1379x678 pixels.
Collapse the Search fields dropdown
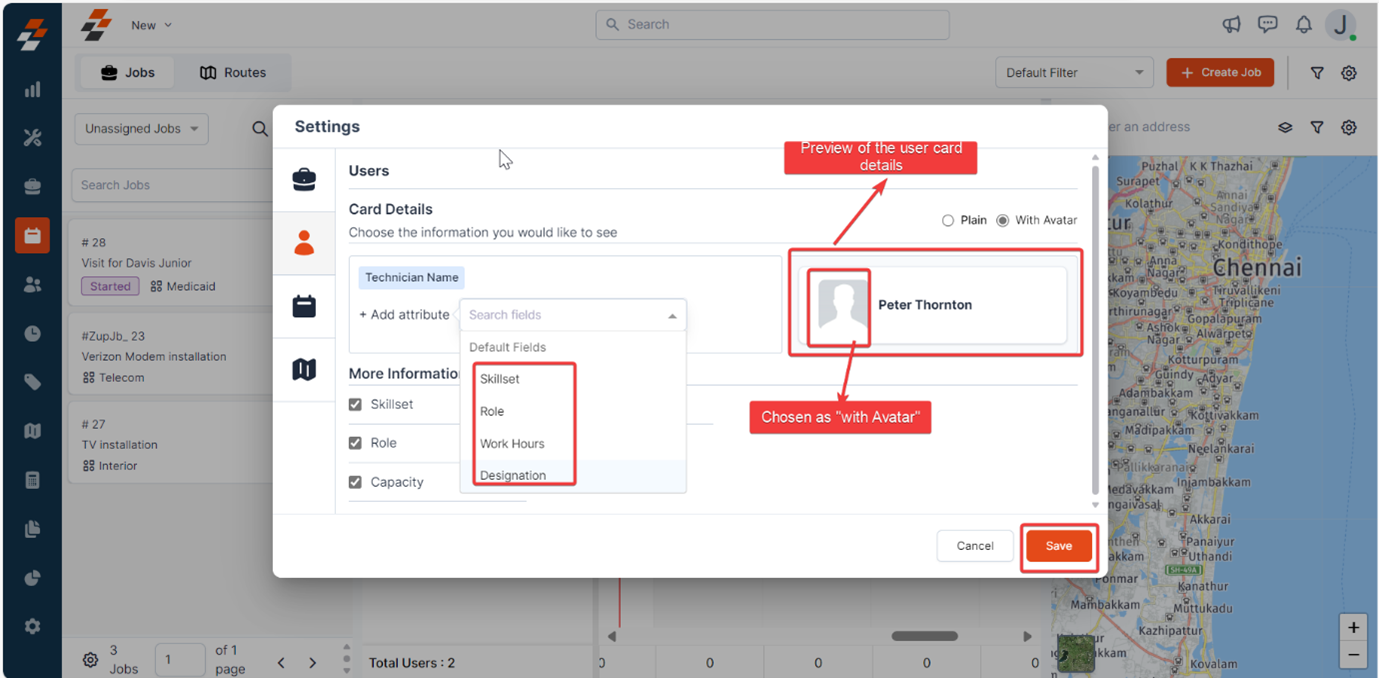coord(672,315)
